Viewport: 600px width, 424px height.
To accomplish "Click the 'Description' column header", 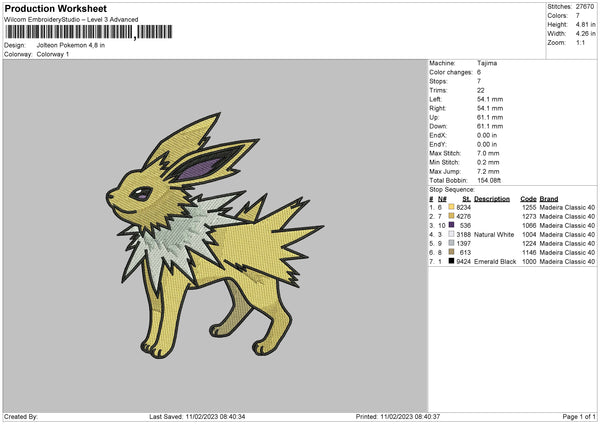I will (x=492, y=199).
